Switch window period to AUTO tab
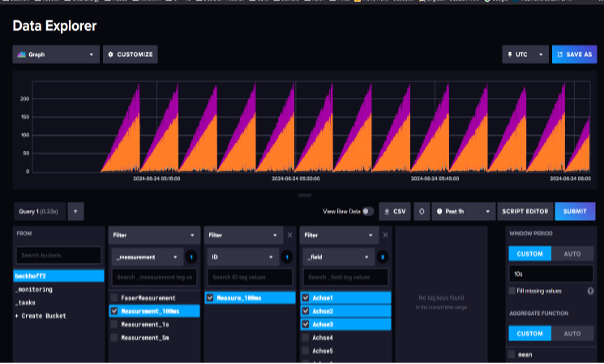Screen dimensions: 604x364 572,254
